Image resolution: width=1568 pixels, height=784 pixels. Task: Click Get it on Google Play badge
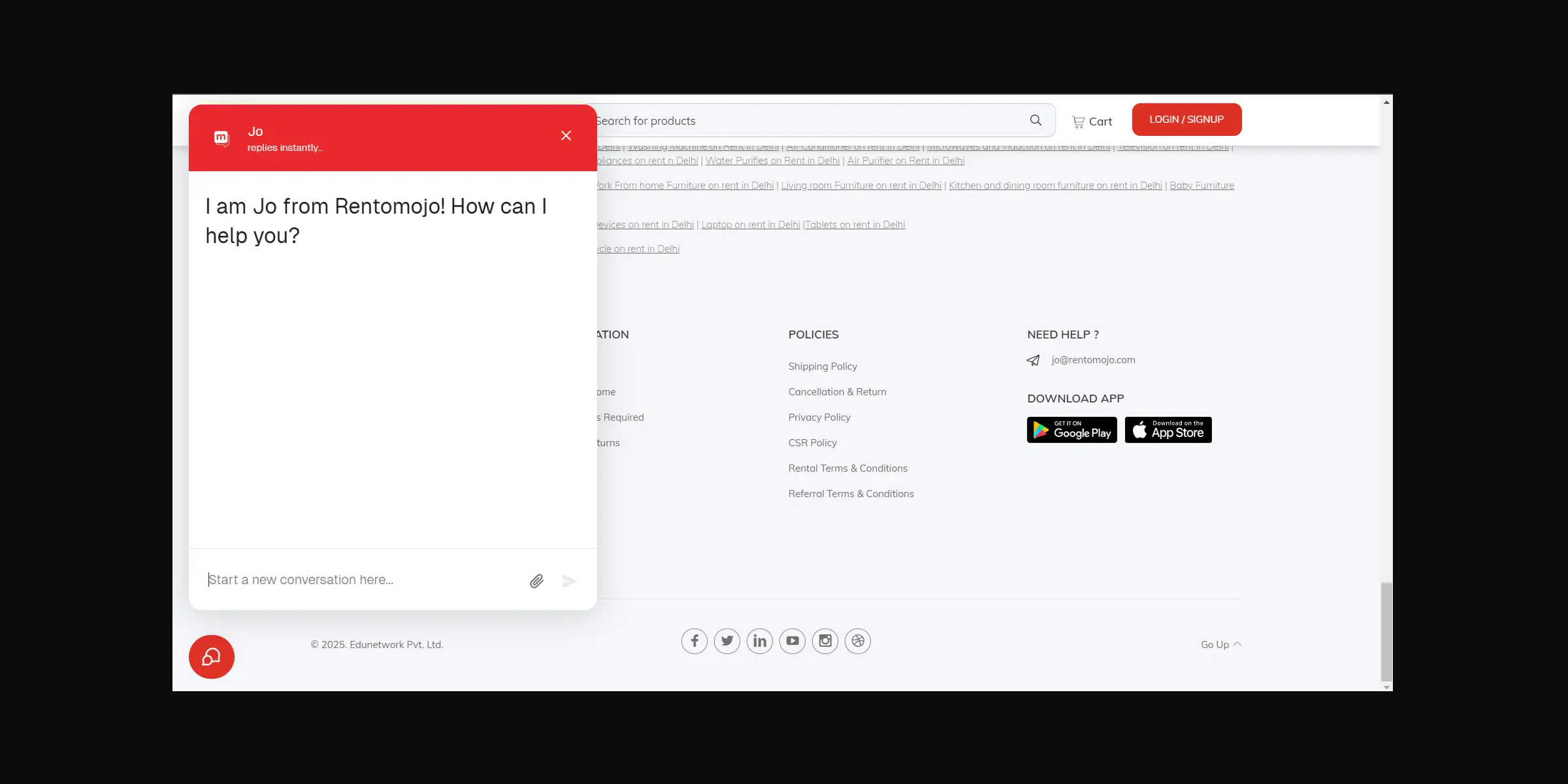click(1071, 430)
